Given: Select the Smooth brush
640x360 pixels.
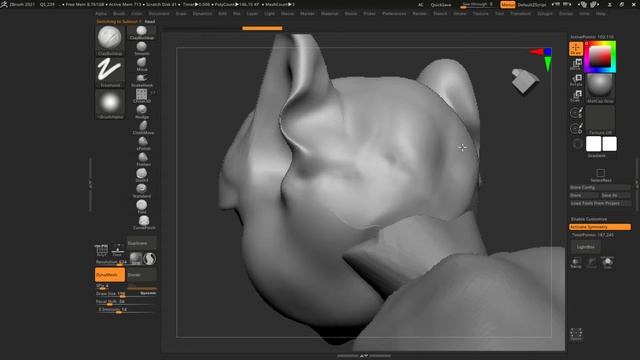Looking at the screenshot, I should pyautogui.click(x=142, y=49).
